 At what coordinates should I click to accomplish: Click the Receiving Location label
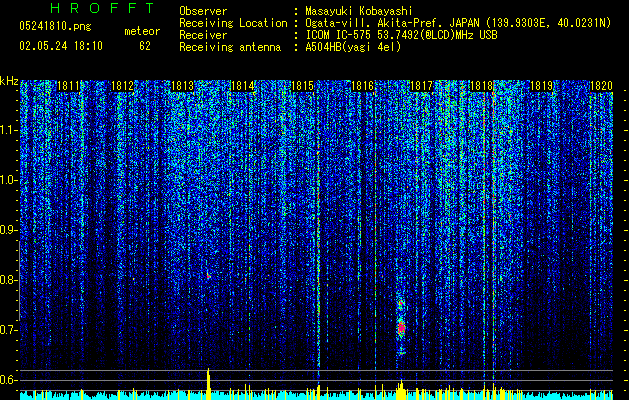click(x=233, y=23)
